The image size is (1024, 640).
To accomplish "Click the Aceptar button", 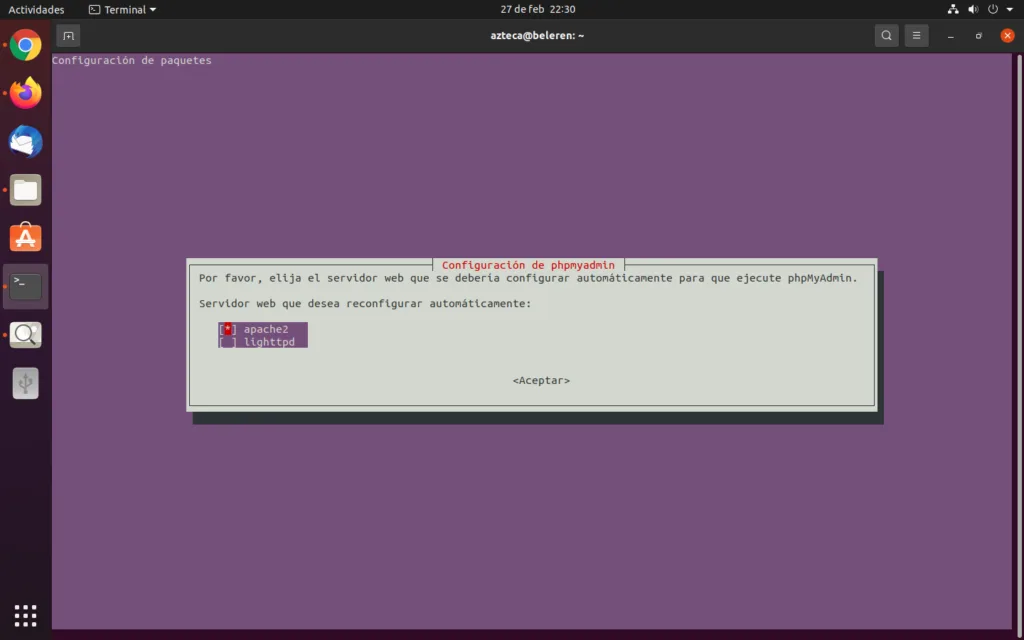I will click(x=541, y=380).
